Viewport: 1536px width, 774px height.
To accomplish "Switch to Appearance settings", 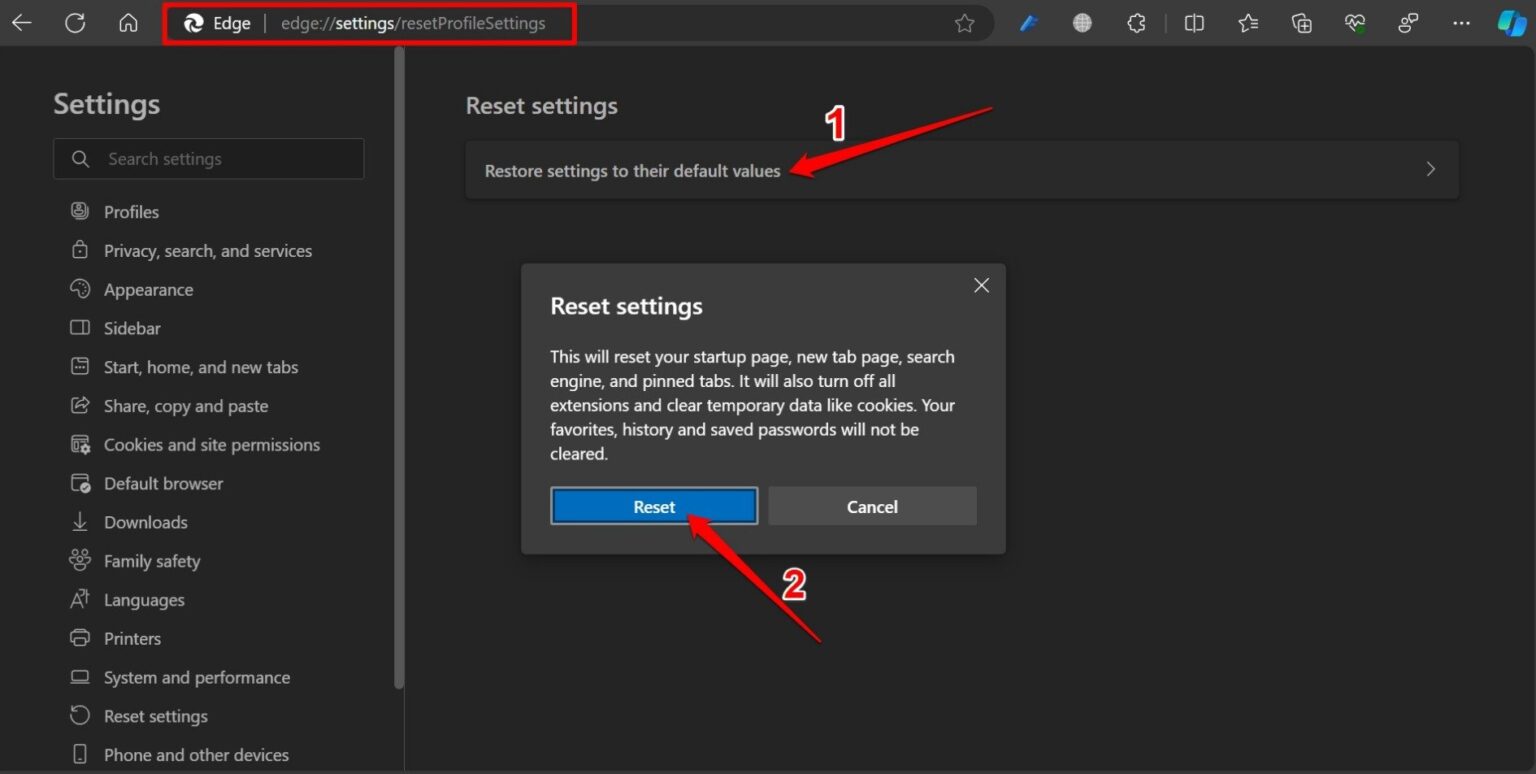I will tap(148, 289).
